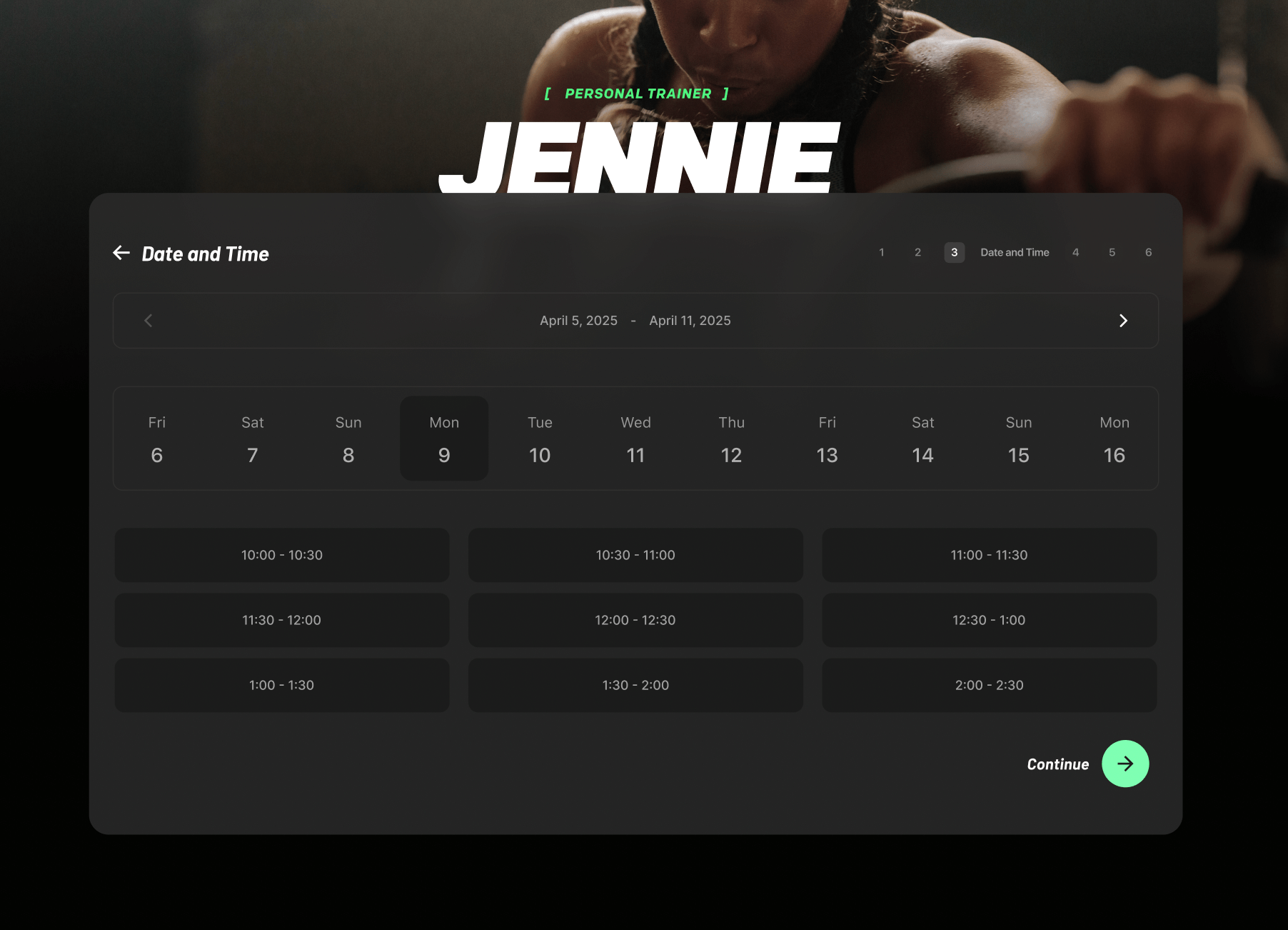Go to the next week with right chevron
This screenshot has height=930, width=1288.
point(1123,321)
